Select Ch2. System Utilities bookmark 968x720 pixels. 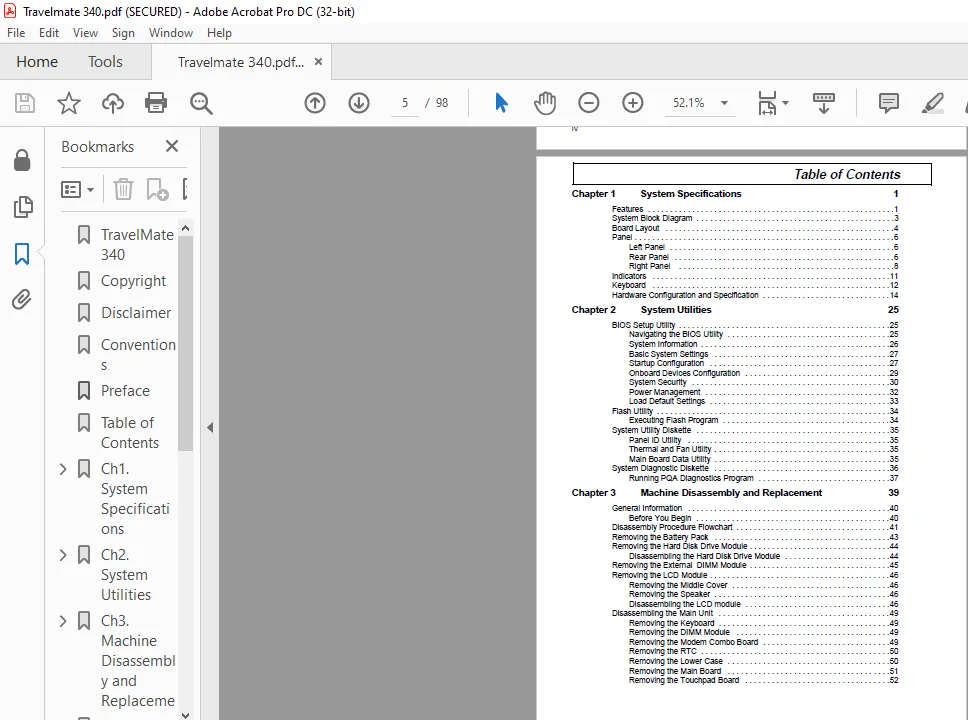[x=126, y=575]
